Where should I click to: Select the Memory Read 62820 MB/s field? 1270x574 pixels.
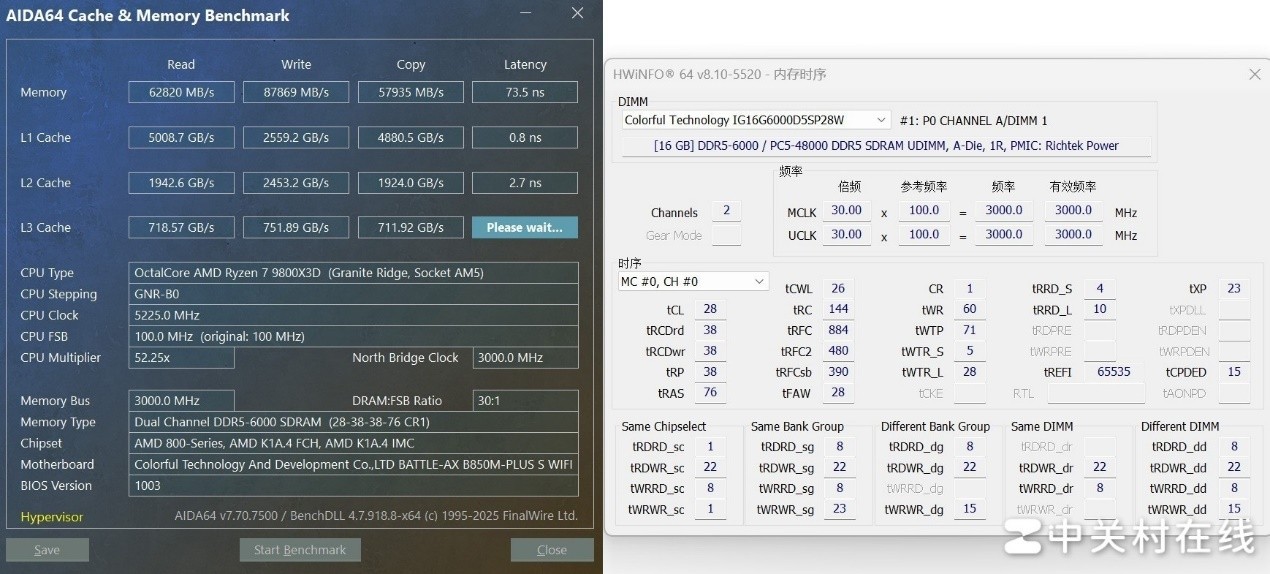click(x=181, y=92)
